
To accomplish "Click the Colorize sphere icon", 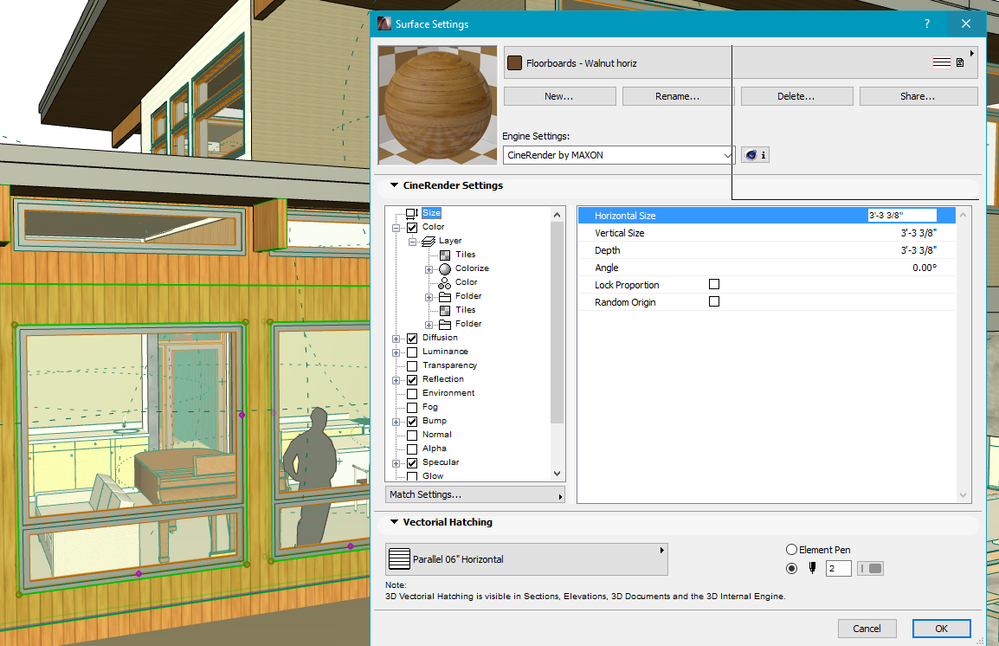I will click(x=445, y=269).
